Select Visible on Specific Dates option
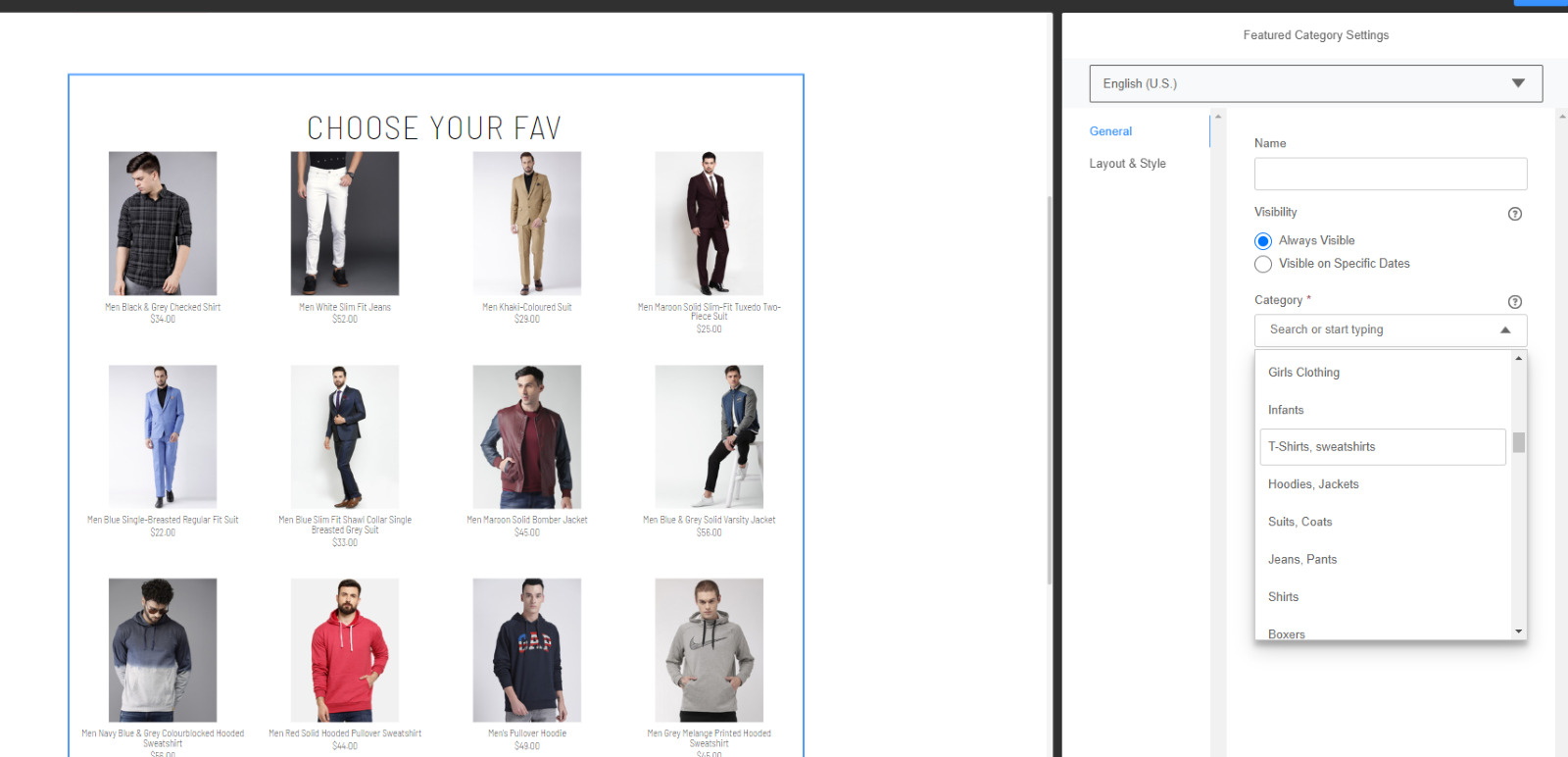 tap(1263, 264)
